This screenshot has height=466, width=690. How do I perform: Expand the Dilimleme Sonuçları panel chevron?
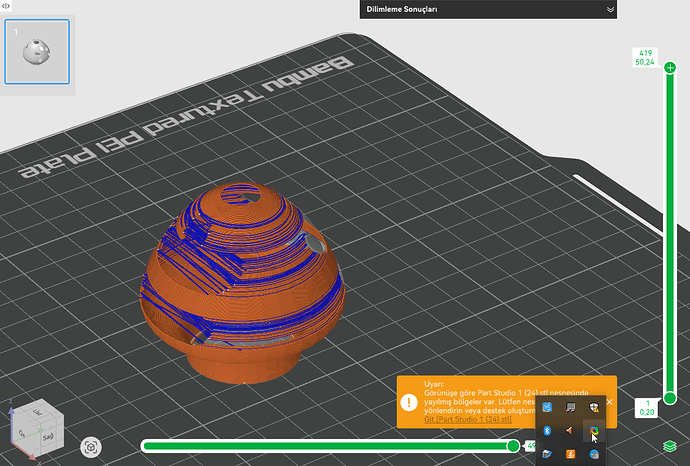click(610, 10)
